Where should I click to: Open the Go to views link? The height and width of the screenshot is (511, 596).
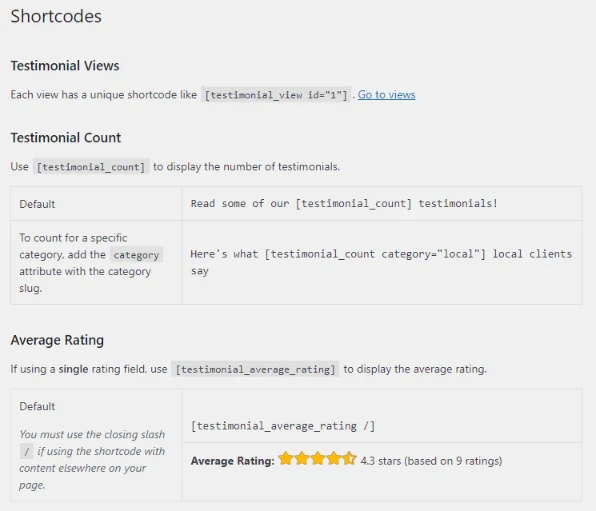pyautogui.click(x=386, y=95)
